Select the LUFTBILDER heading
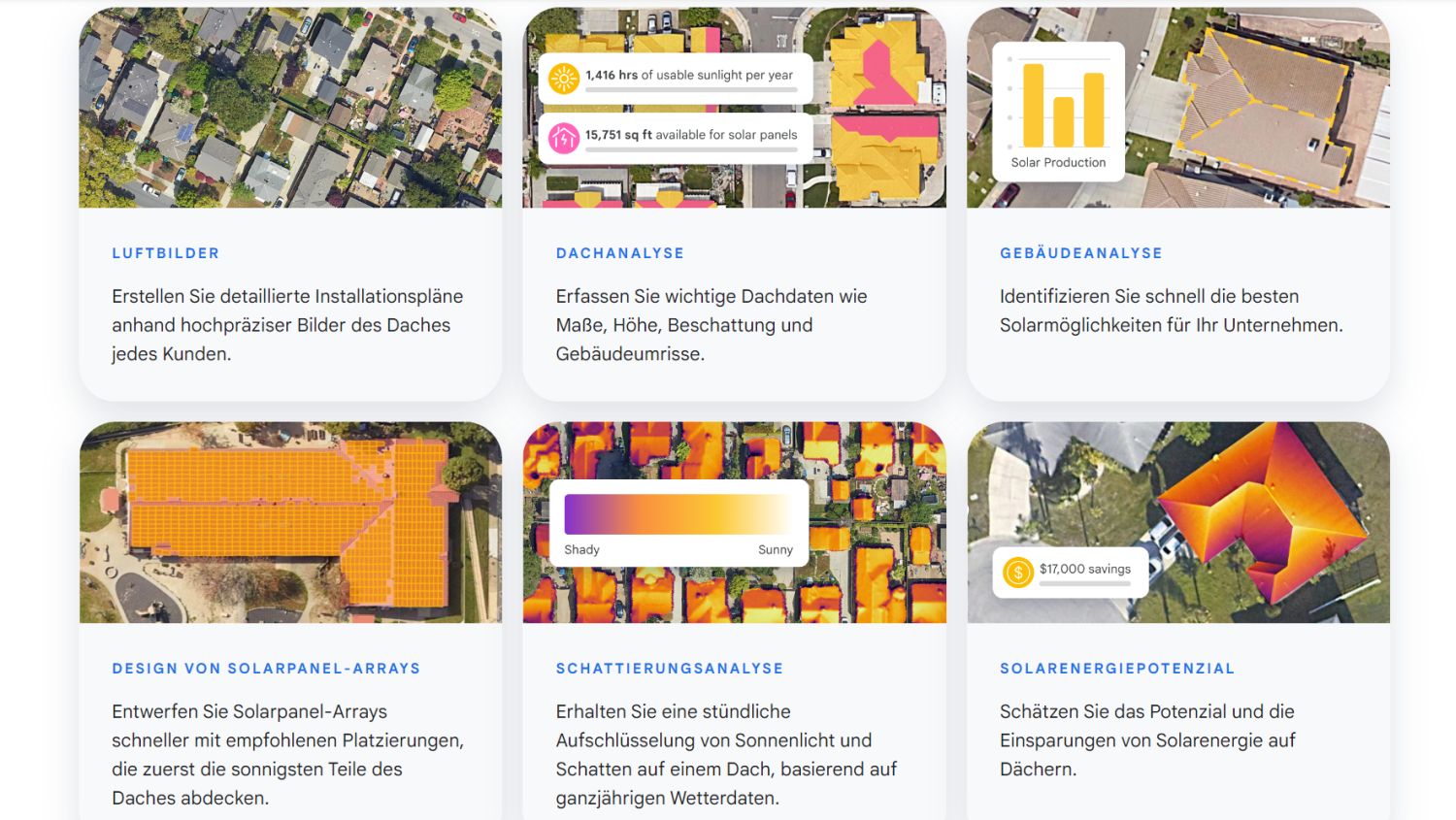Screen dimensions: 1456x820 [x=166, y=253]
